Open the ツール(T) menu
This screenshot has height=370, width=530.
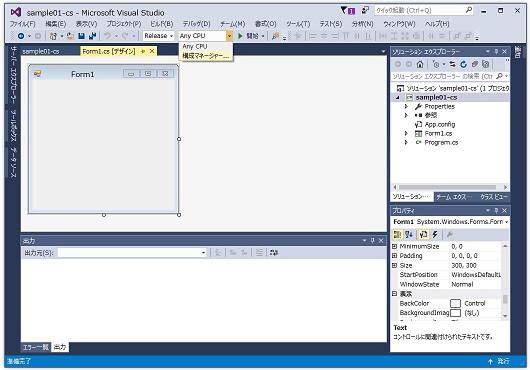coord(298,24)
